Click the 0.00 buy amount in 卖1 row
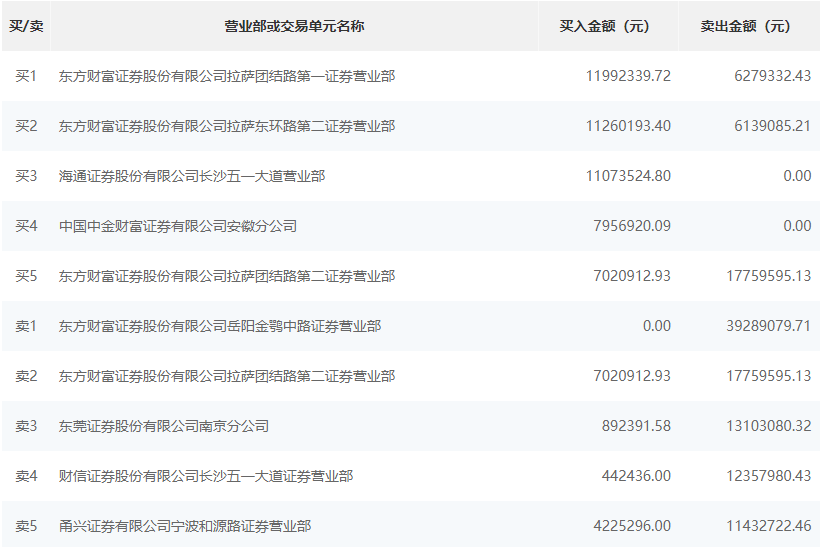 [657, 326]
